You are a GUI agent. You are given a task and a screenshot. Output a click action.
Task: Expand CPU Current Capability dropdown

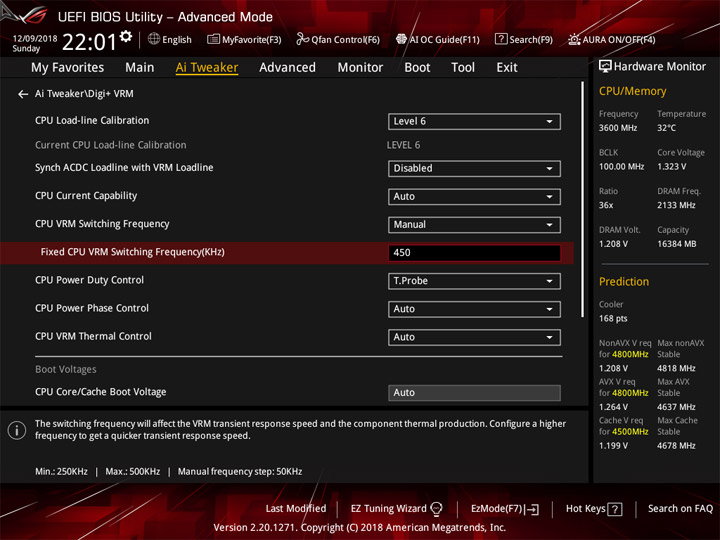pyautogui.click(x=474, y=197)
